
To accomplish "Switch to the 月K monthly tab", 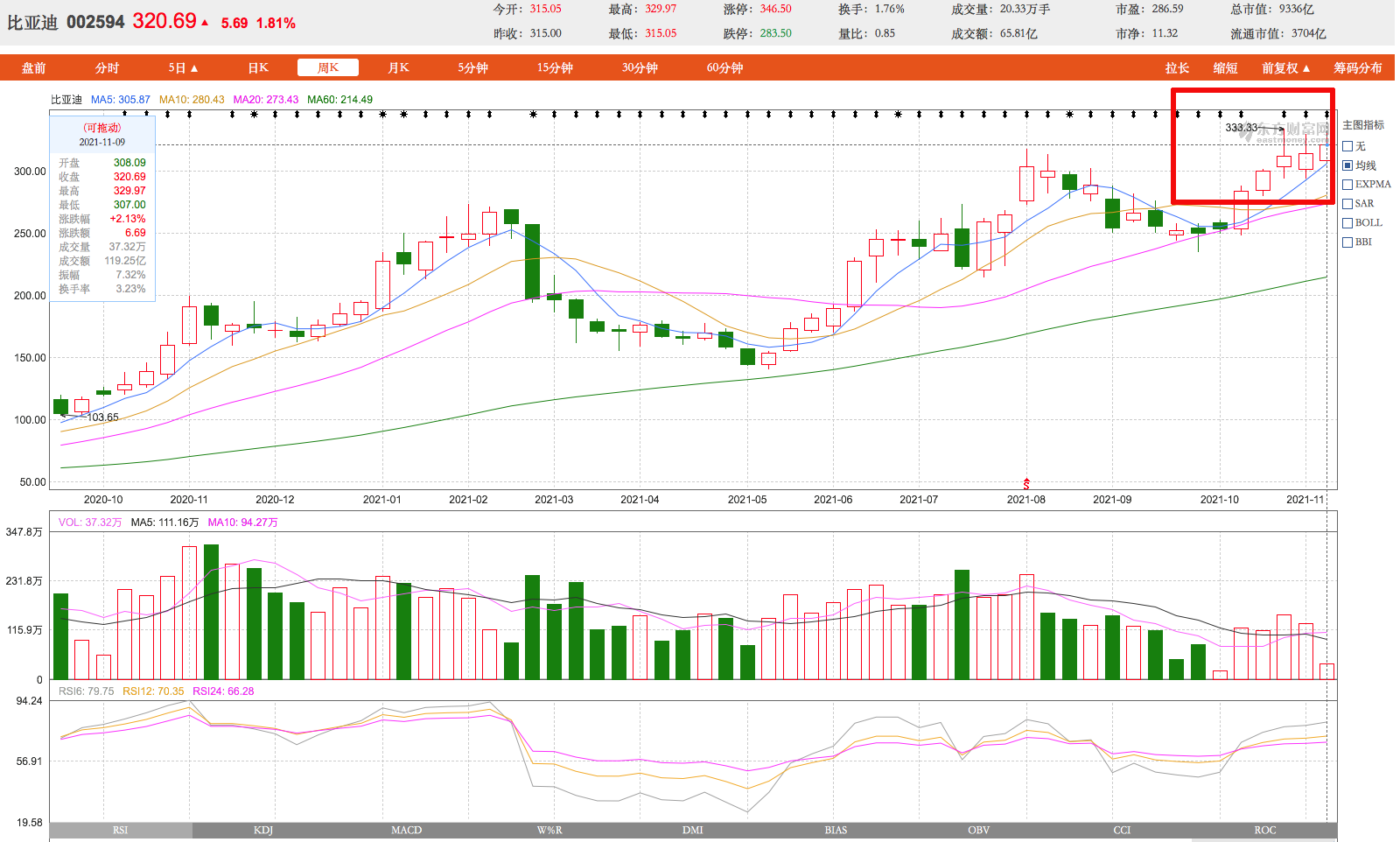I will (398, 67).
